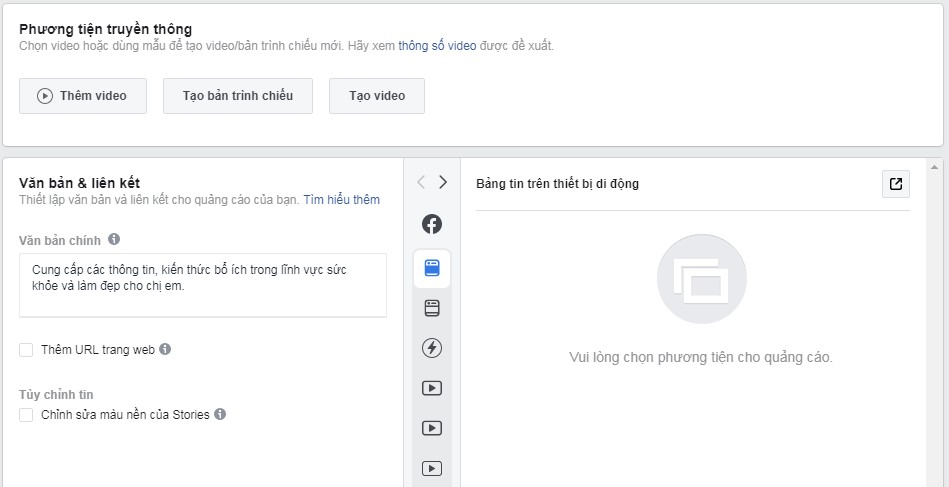Click the info icon next to Thêm URL trang web
Viewport: 949px width, 487px height.
165,349
